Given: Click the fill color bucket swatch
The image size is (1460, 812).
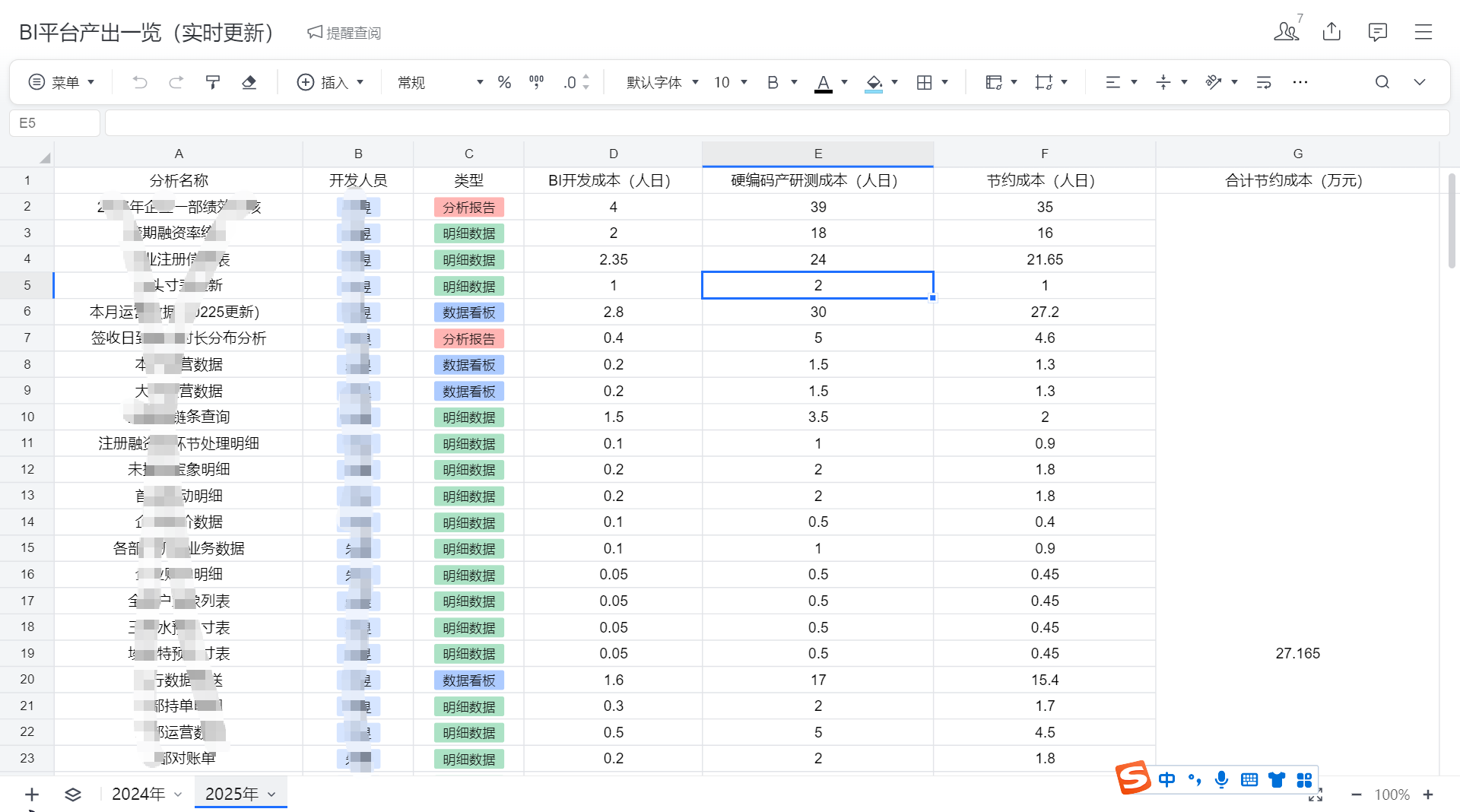Looking at the screenshot, I should point(874,82).
